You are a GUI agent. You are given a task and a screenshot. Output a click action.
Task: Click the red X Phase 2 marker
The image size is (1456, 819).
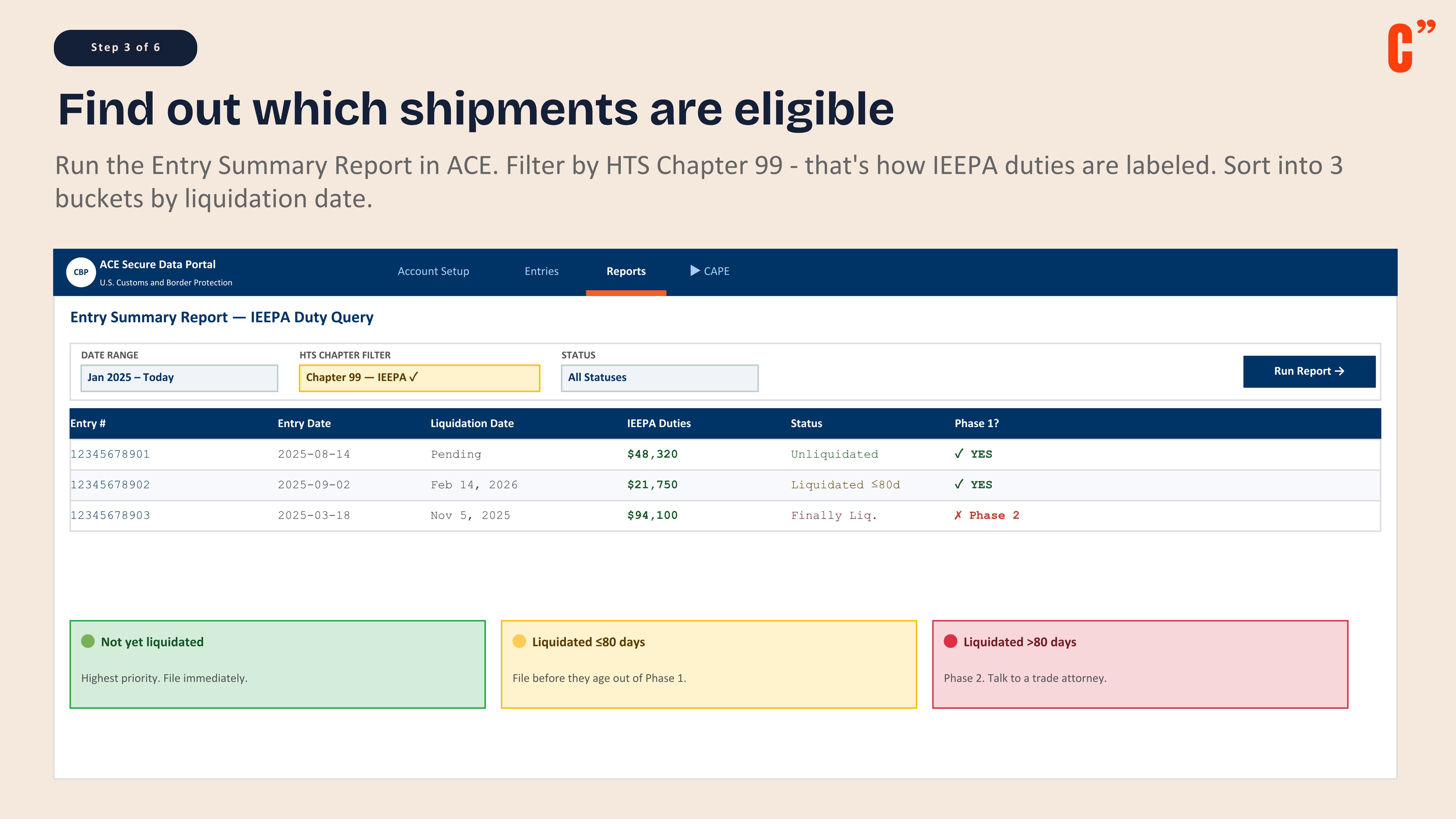[958, 515]
